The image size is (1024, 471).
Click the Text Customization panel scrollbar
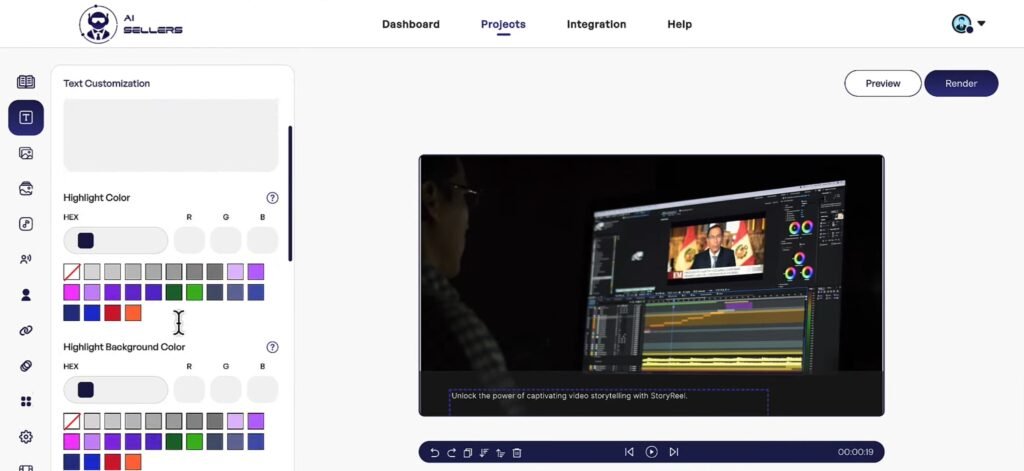click(290, 193)
